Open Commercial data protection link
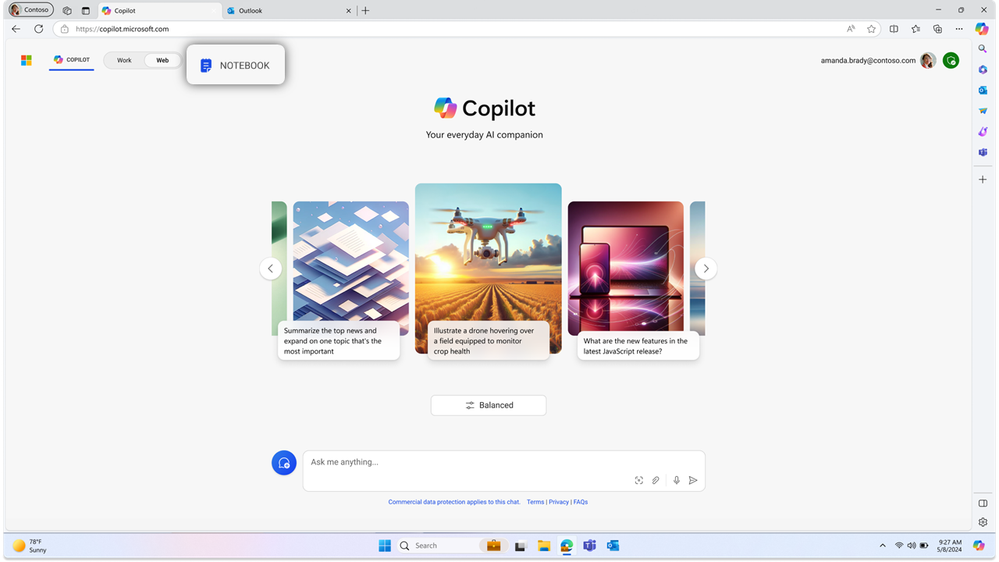The width and height of the screenshot is (999, 562). click(454, 502)
